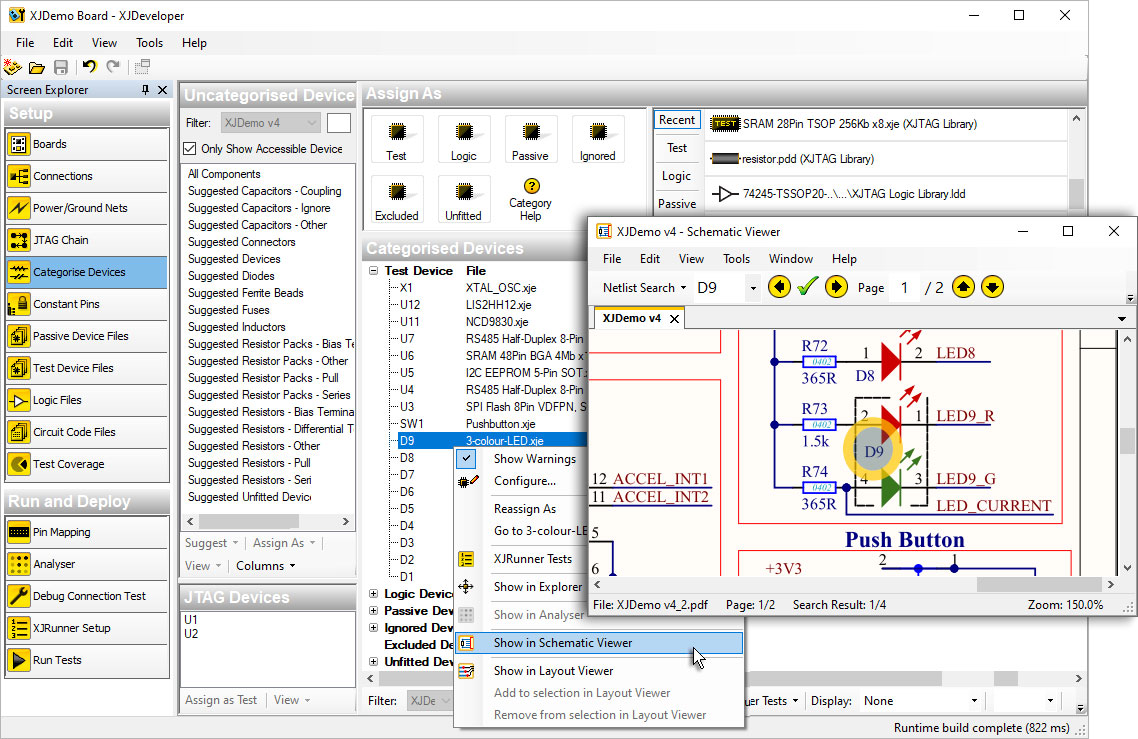This screenshot has width=1138, height=739.
Task: Pin the Screen Explorer panel
Action: [145, 89]
